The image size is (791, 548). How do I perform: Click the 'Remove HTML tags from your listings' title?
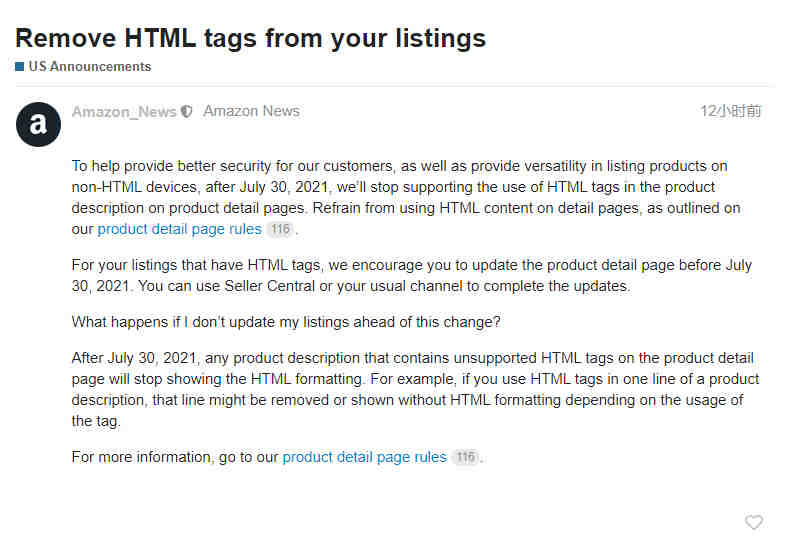[250, 38]
